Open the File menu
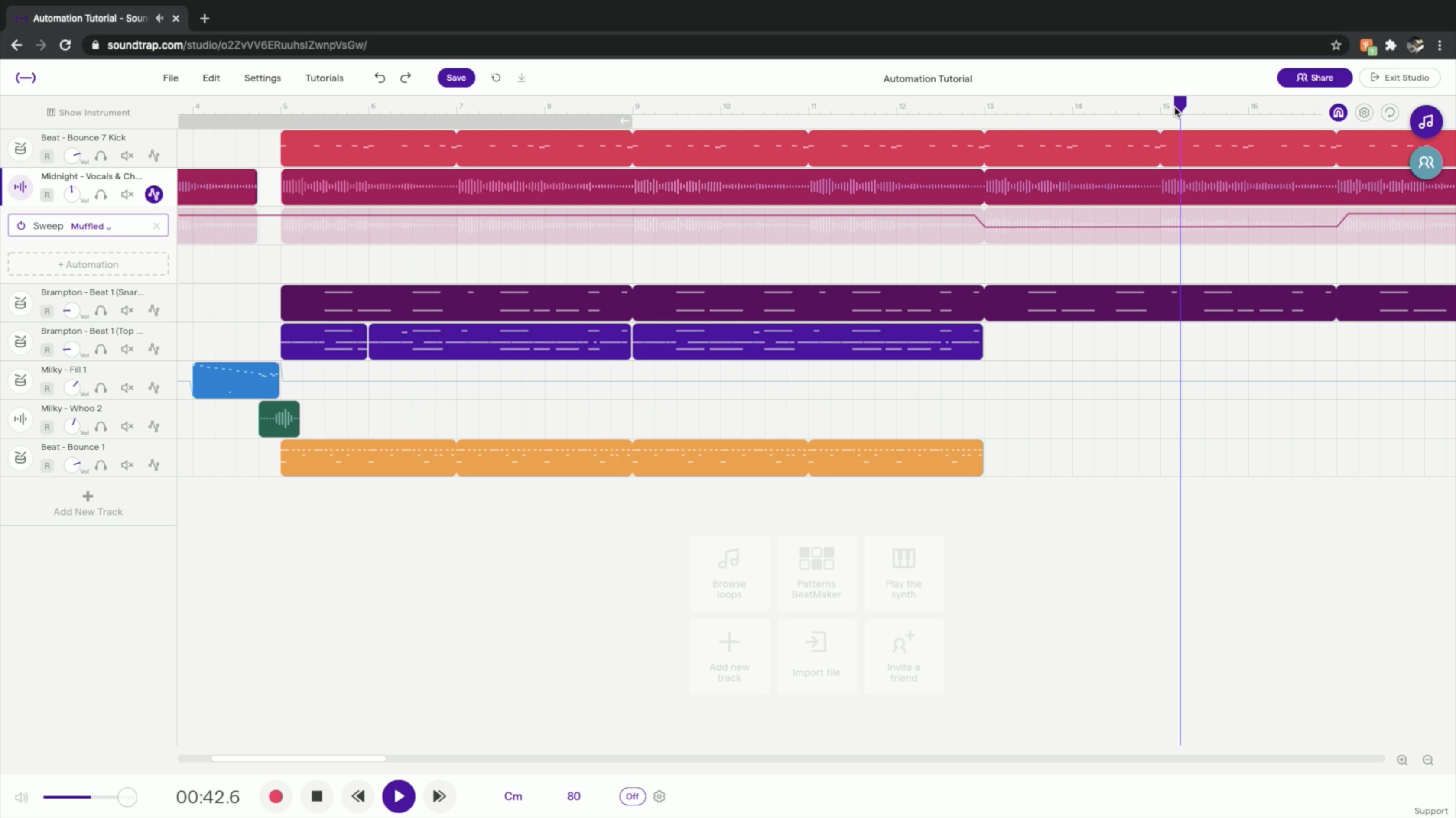The width and height of the screenshot is (1456, 818). (169, 78)
